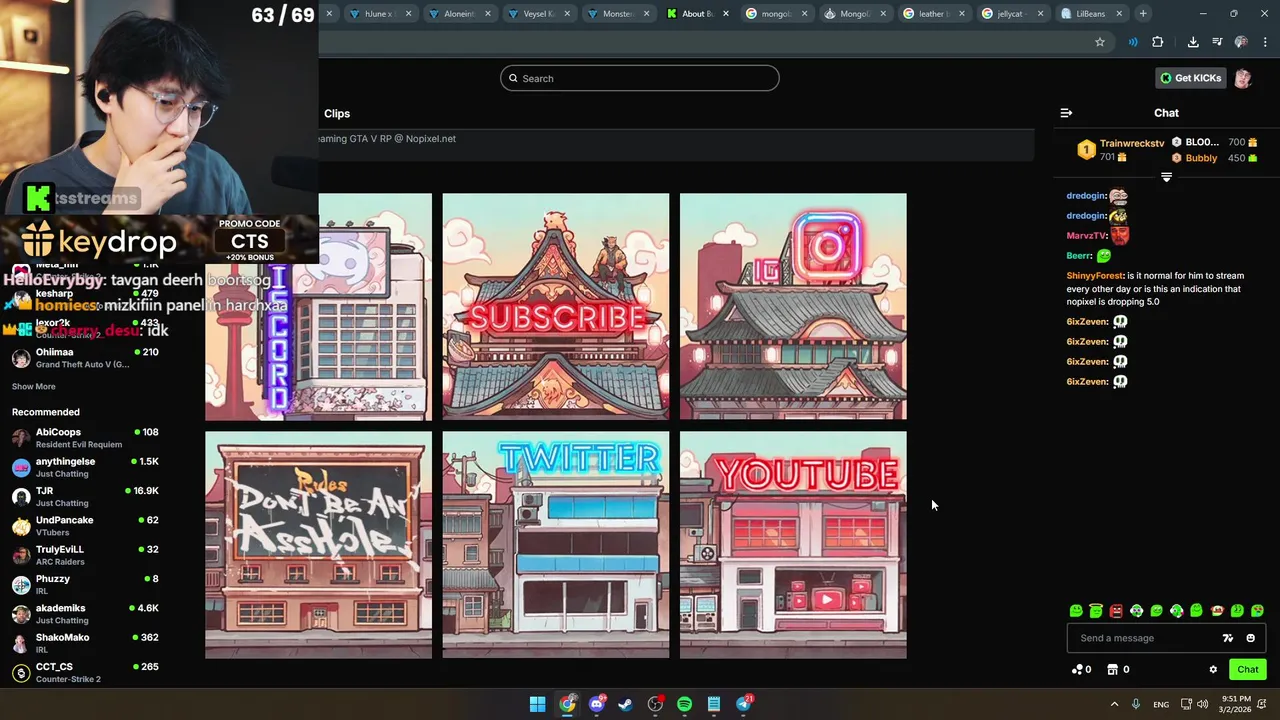Send message with the Chat button
Image resolution: width=1280 pixels, height=720 pixels.
tap(1248, 670)
